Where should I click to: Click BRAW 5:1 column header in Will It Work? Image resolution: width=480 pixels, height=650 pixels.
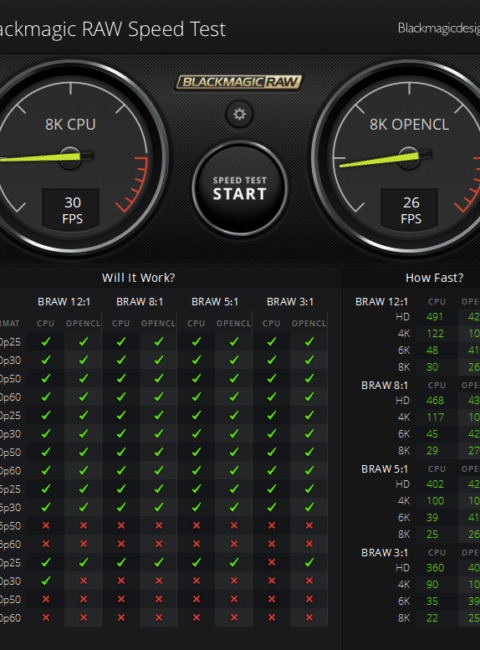[x=215, y=302]
